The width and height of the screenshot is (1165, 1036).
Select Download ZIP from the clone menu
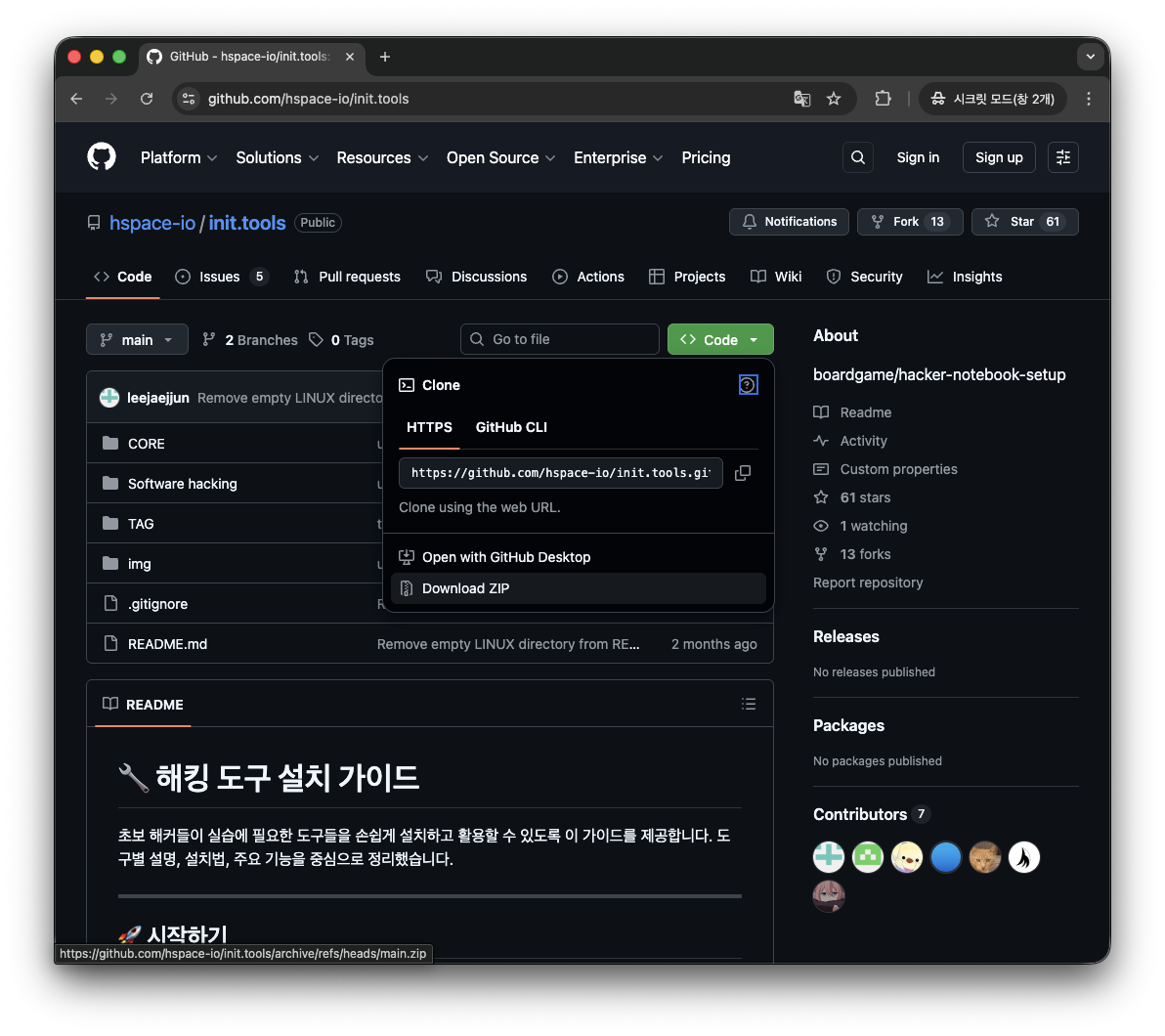(x=465, y=588)
